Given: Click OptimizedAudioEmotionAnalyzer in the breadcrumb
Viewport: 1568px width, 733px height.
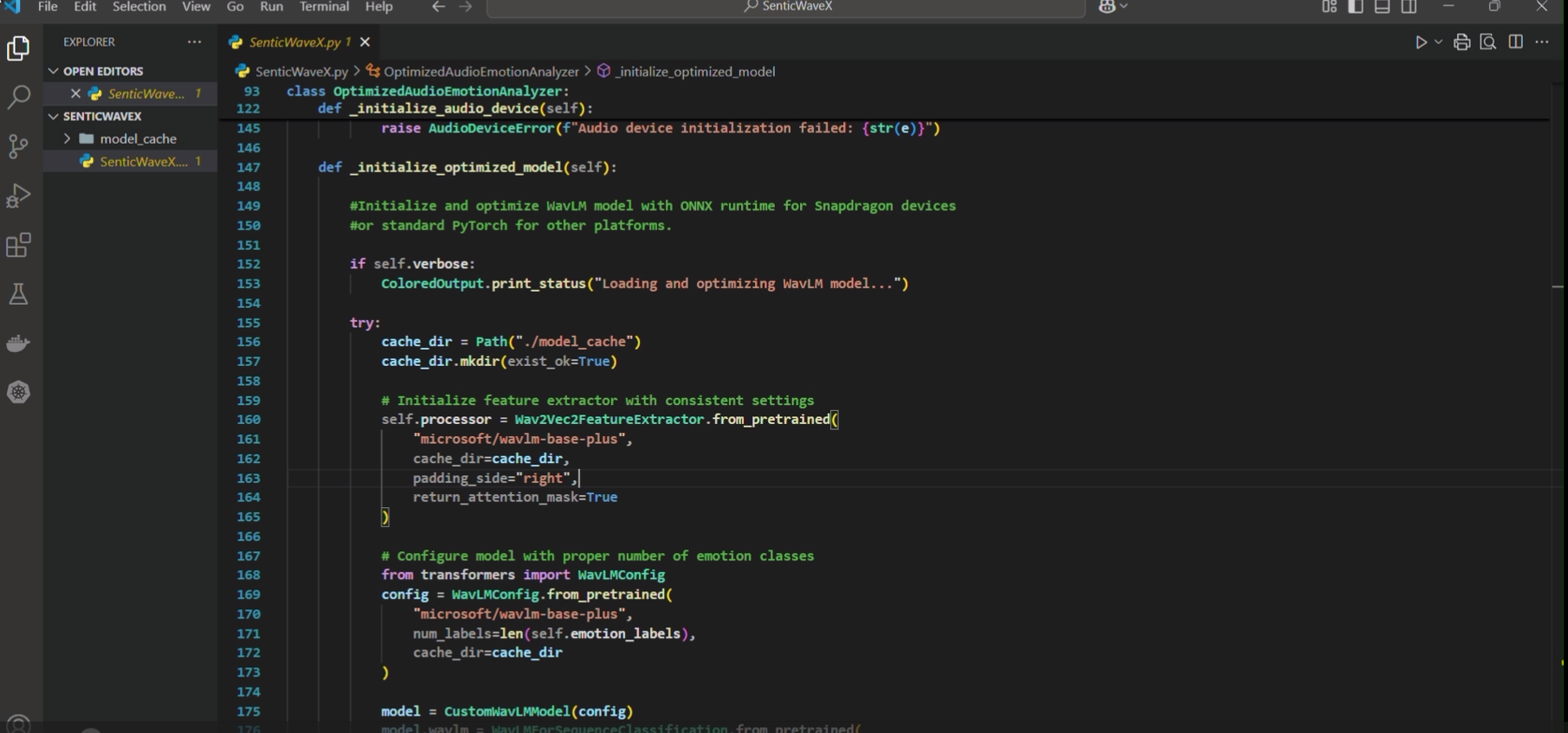Looking at the screenshot, I should point(481,72).
